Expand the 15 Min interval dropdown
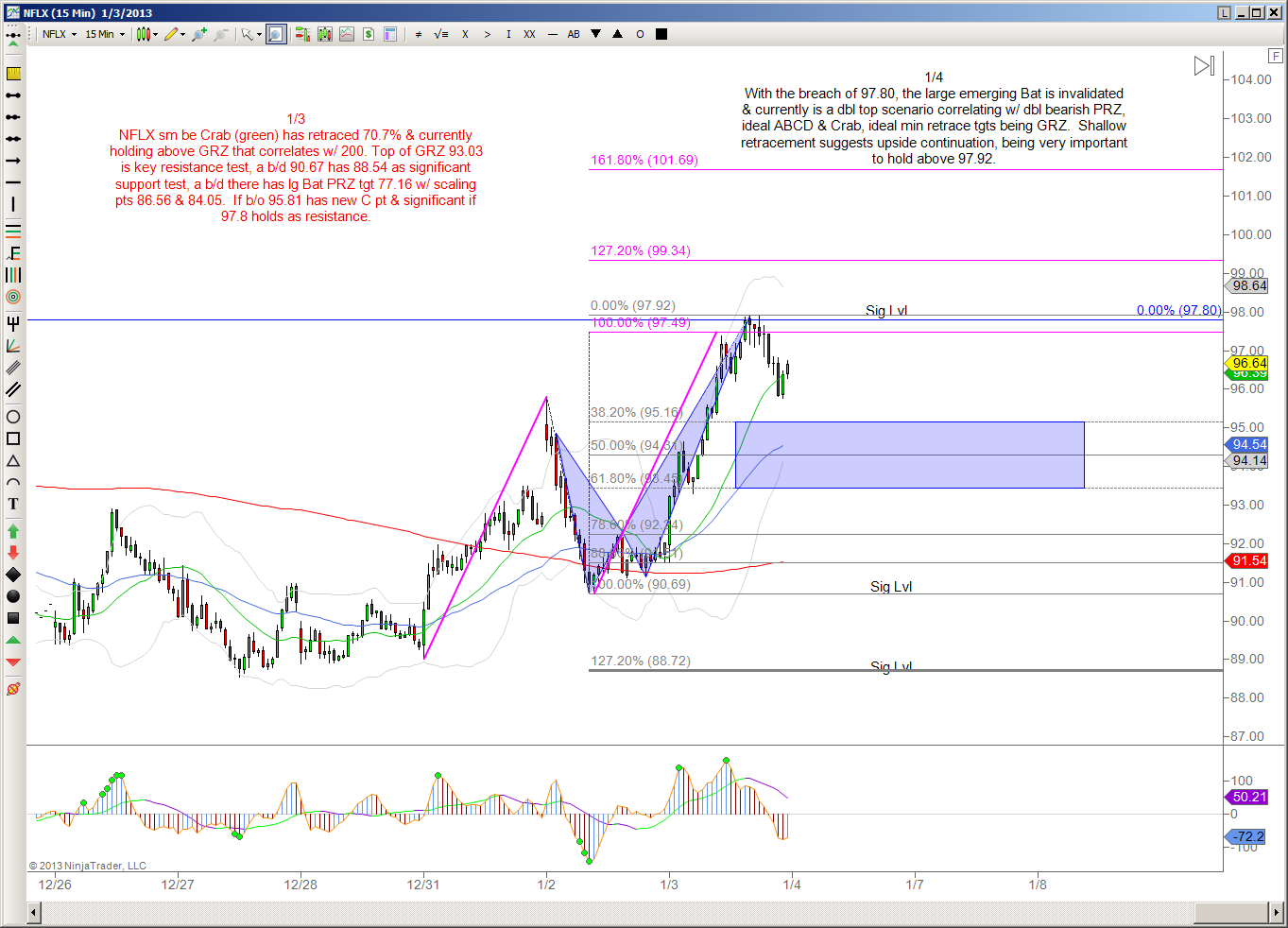1288x928 pixels. pos(105,34)
